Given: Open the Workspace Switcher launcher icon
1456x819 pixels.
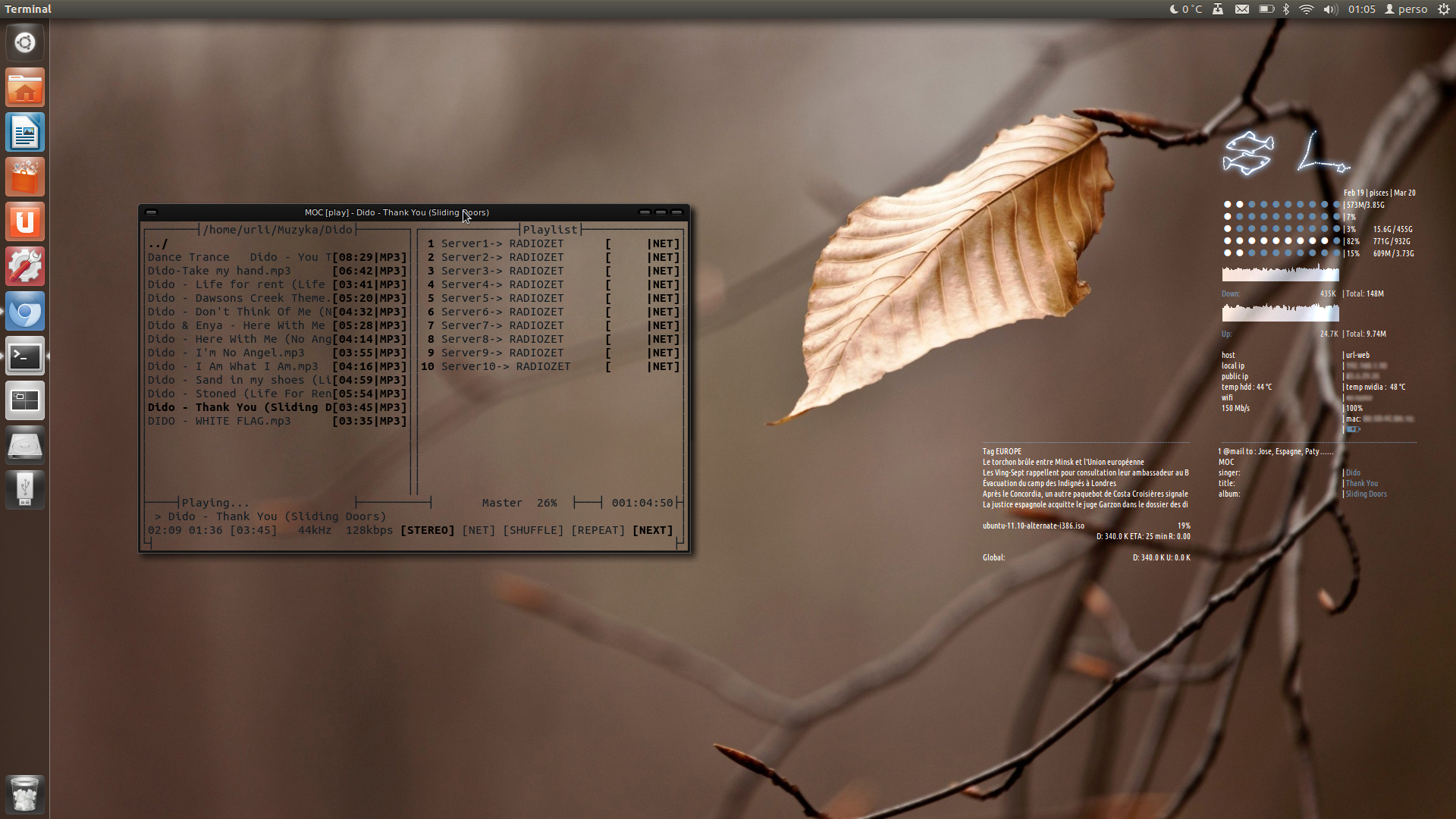Looking at the screenshot, I should click(x=25, y=400).
